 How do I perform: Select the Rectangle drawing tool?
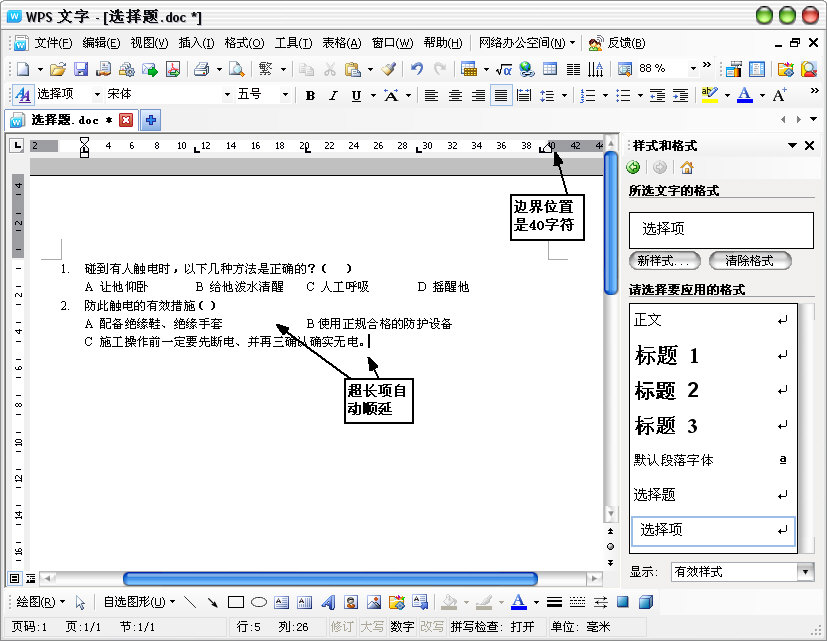click(235, 601)
